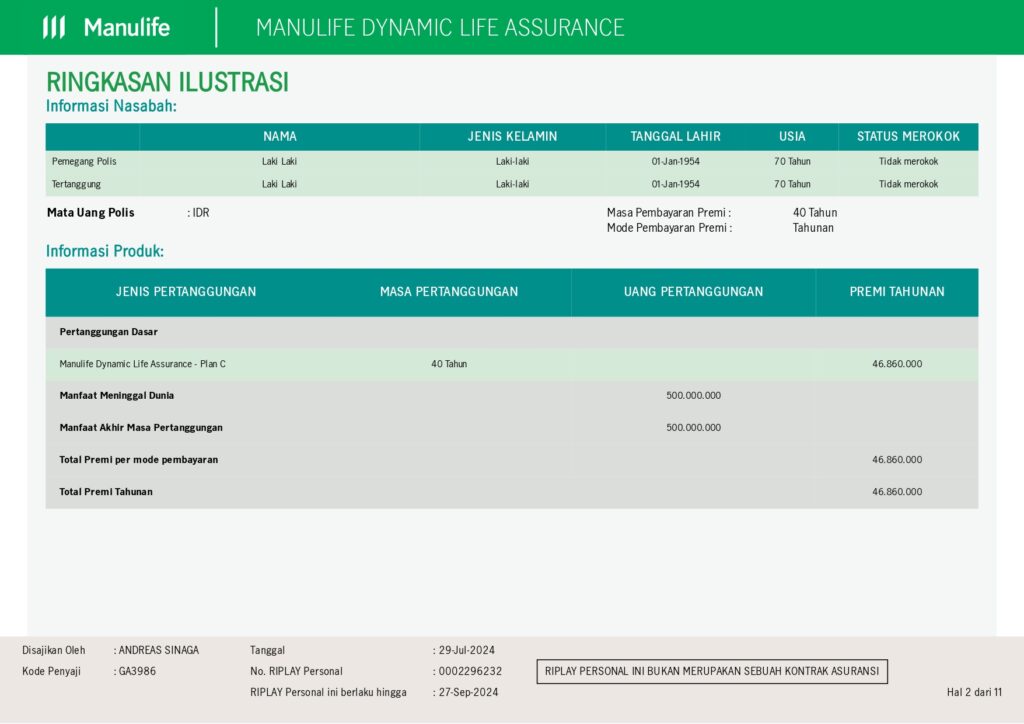Image resolution: width=1024 pixels, height=724 pixels.
Task: Click the Tahunan payment mode value
Action: coord(813,228)
